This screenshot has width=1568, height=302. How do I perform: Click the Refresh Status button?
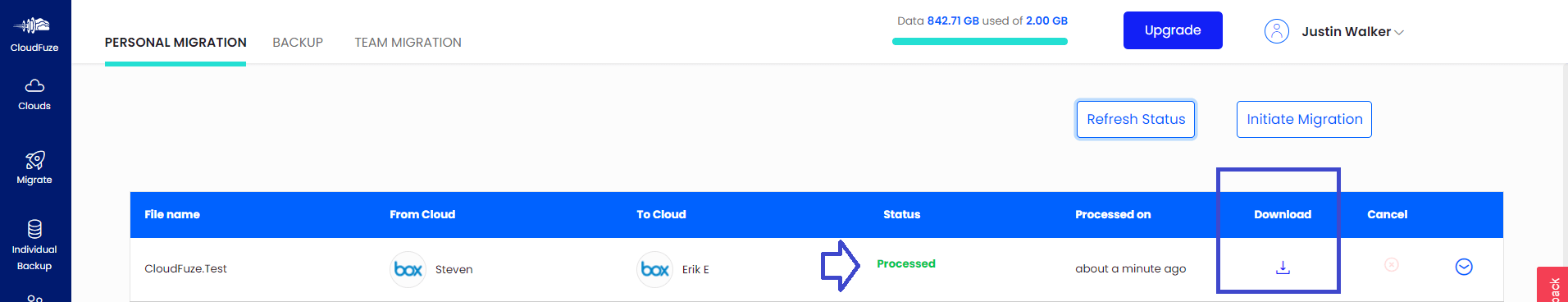pyautogui.click(x=1136, y=120)
